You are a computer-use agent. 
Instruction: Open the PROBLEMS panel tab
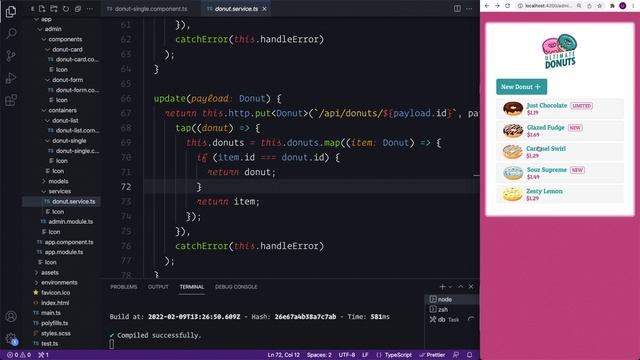tap(124, 287)
